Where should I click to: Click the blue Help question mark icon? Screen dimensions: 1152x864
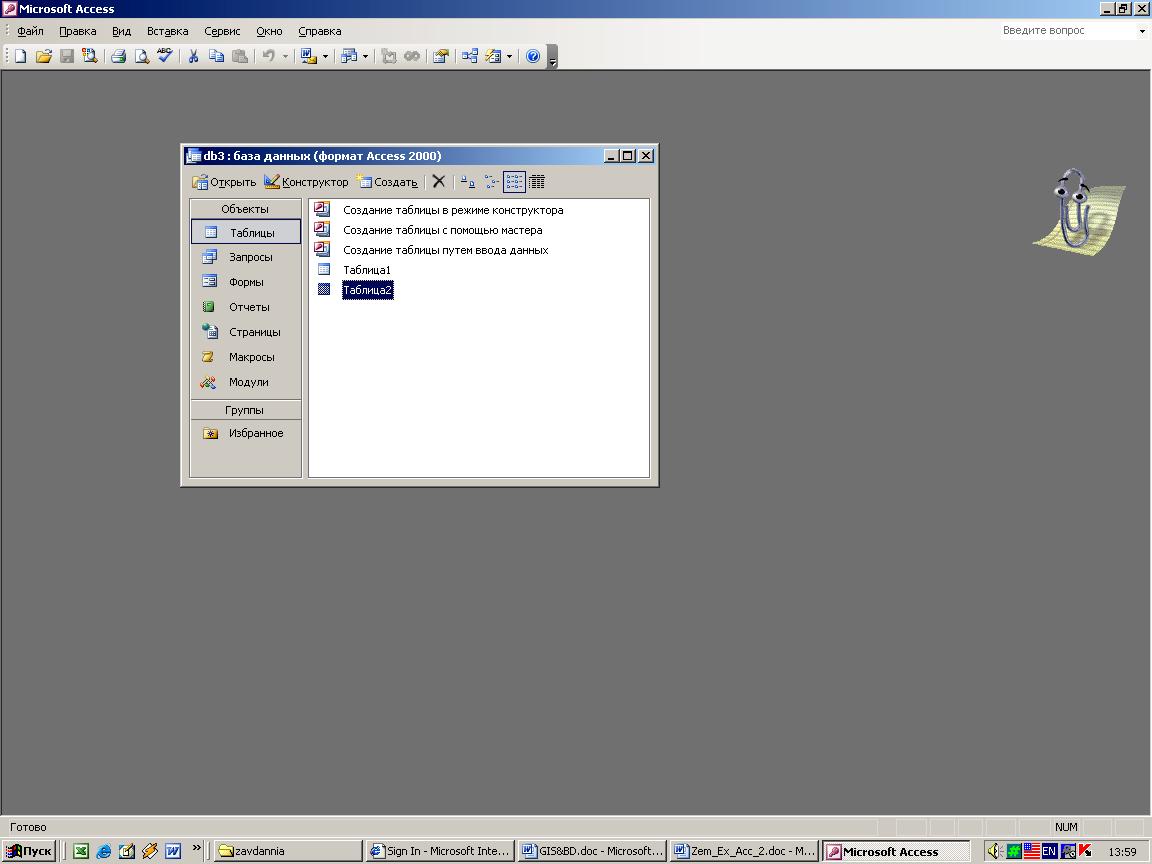click(533, 56)
